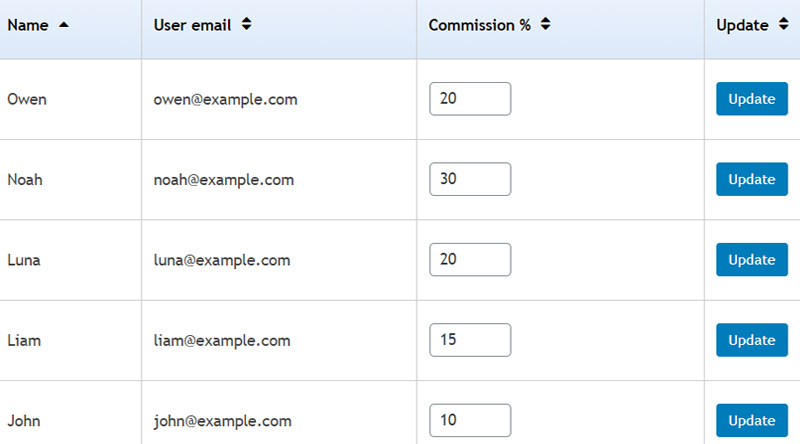The width and height of the screenshot is (800, 444).
Task: Edit Liam's commission field showing 15
Action: point(470,340)
